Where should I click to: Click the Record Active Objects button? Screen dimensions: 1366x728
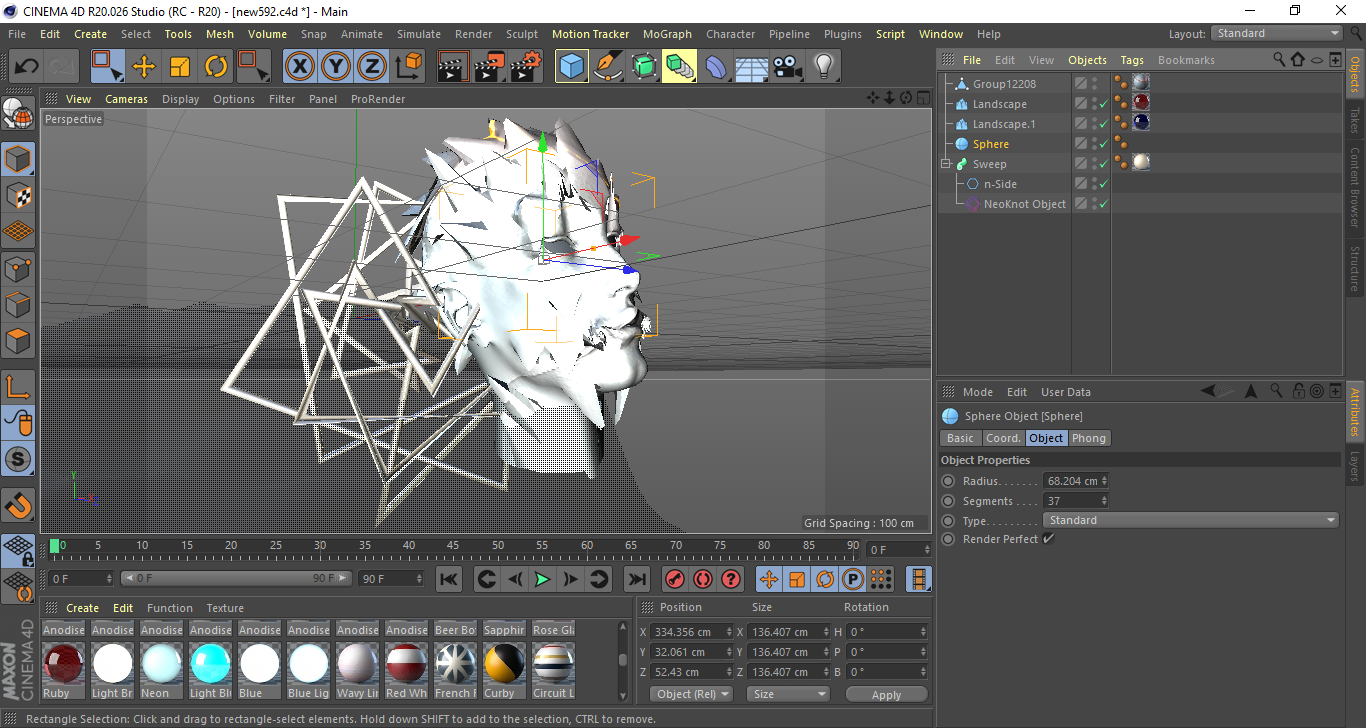click(674, 579)
